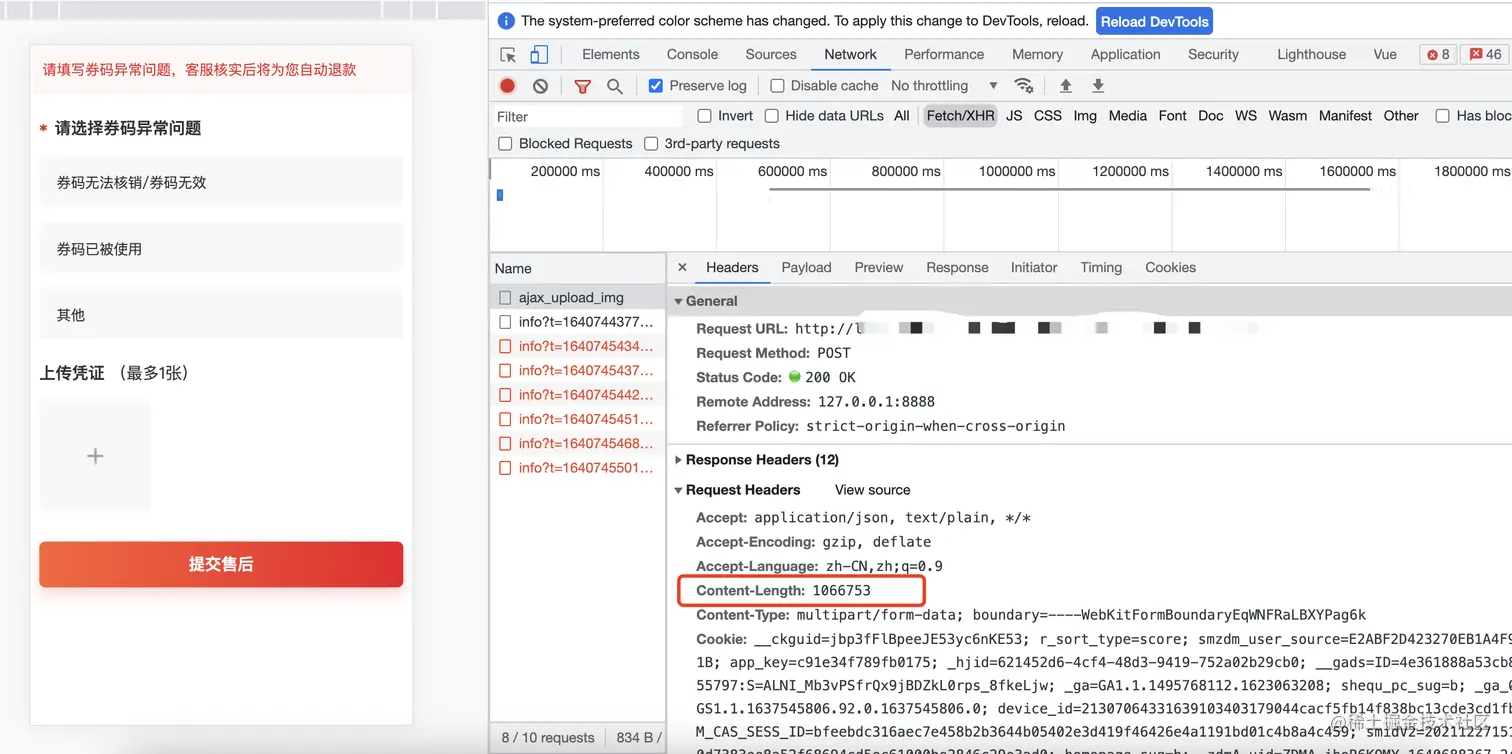Open the Vue devtools tab

[1385, 55]
